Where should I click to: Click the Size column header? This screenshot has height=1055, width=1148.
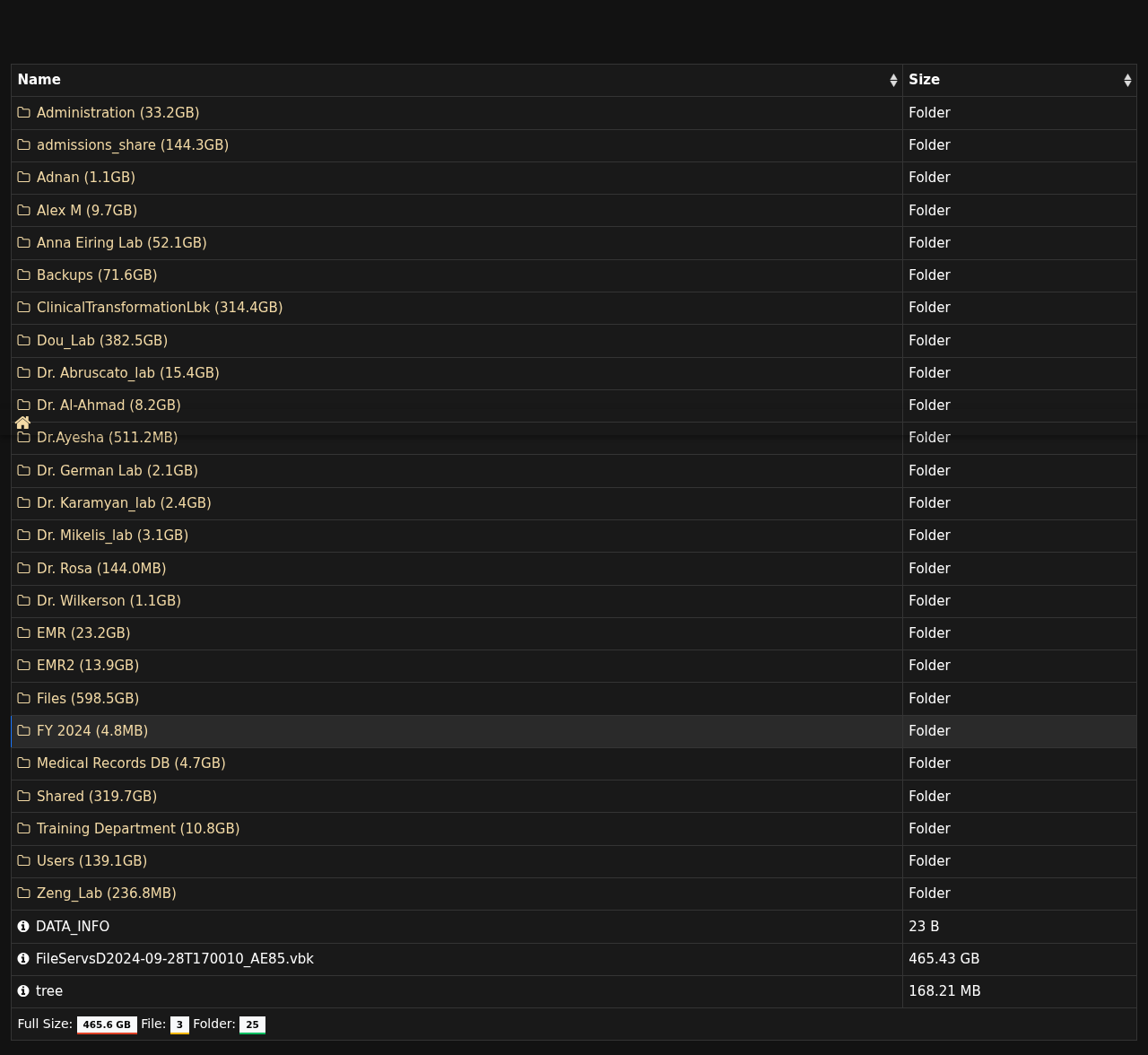click(x=924, y=80)
